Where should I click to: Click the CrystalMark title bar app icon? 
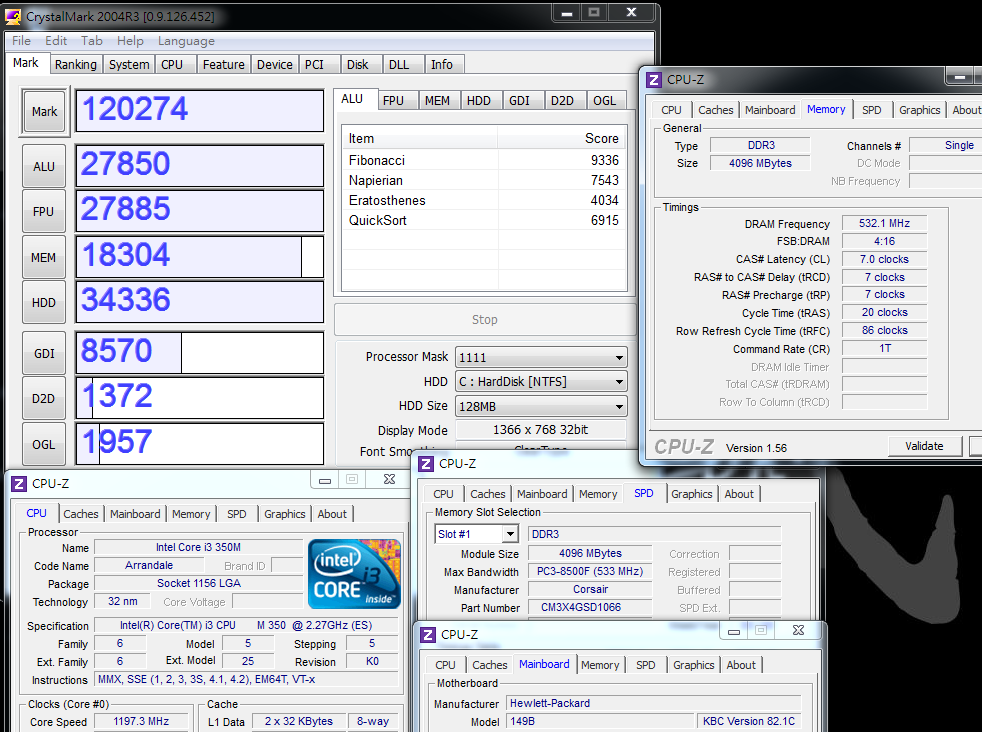coord(13,16)
